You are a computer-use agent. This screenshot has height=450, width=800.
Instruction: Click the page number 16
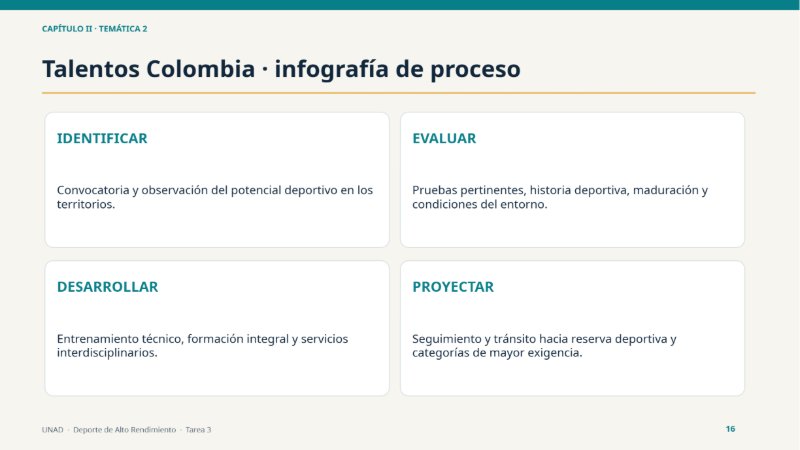tap(730, 429)
